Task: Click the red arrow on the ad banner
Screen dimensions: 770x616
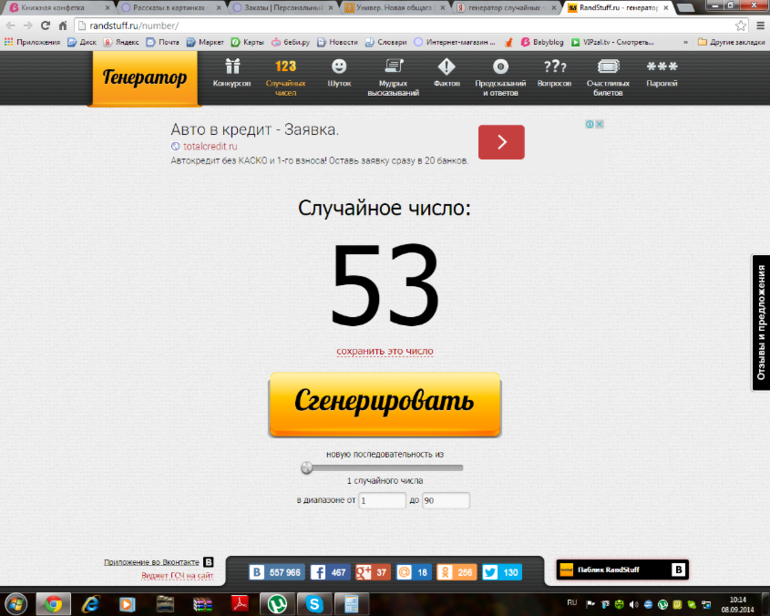Action: tap(501, 142)
